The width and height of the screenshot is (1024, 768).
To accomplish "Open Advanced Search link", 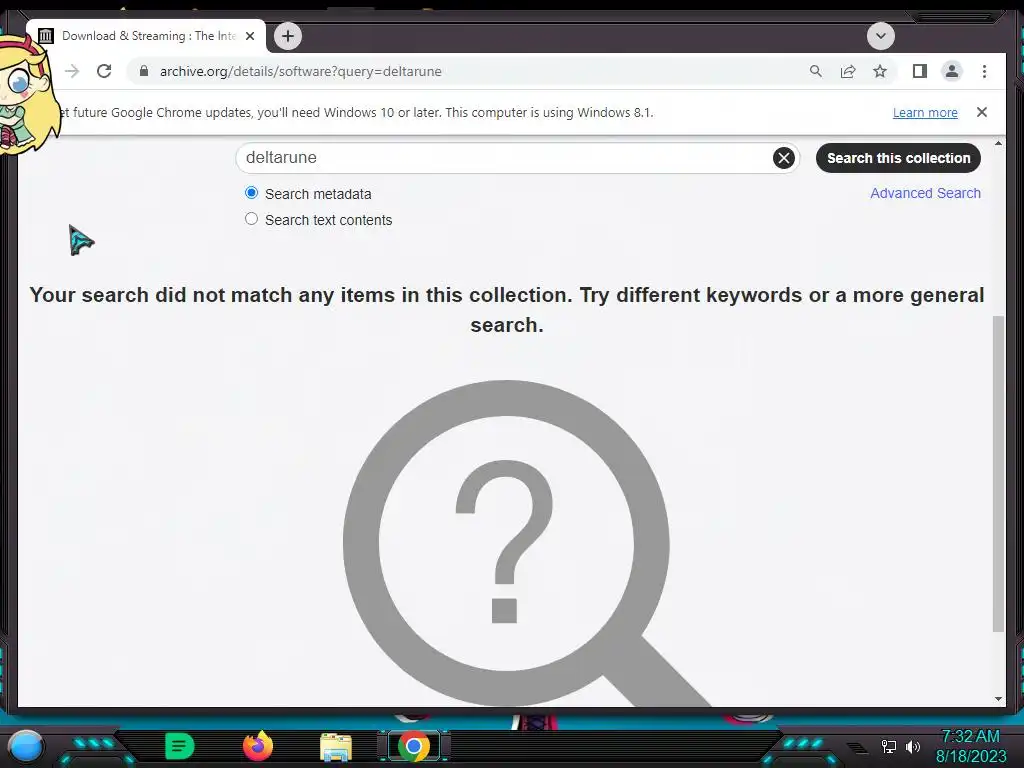I will 925,193.
